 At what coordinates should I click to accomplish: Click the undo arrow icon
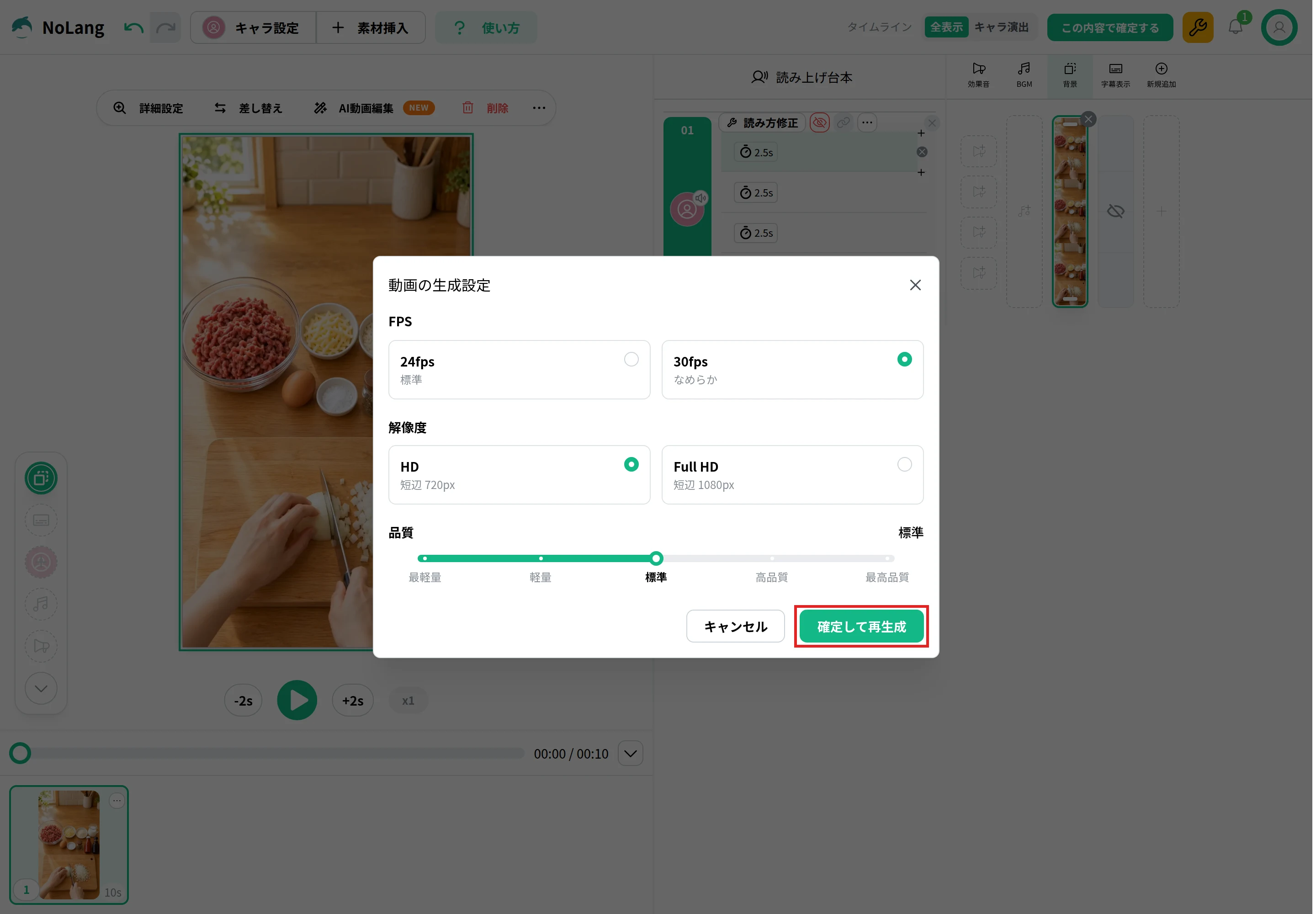[133, 27]
